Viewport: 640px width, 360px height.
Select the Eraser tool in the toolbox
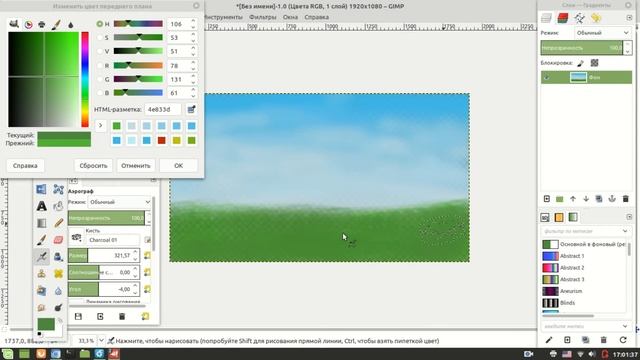[58, 240]
